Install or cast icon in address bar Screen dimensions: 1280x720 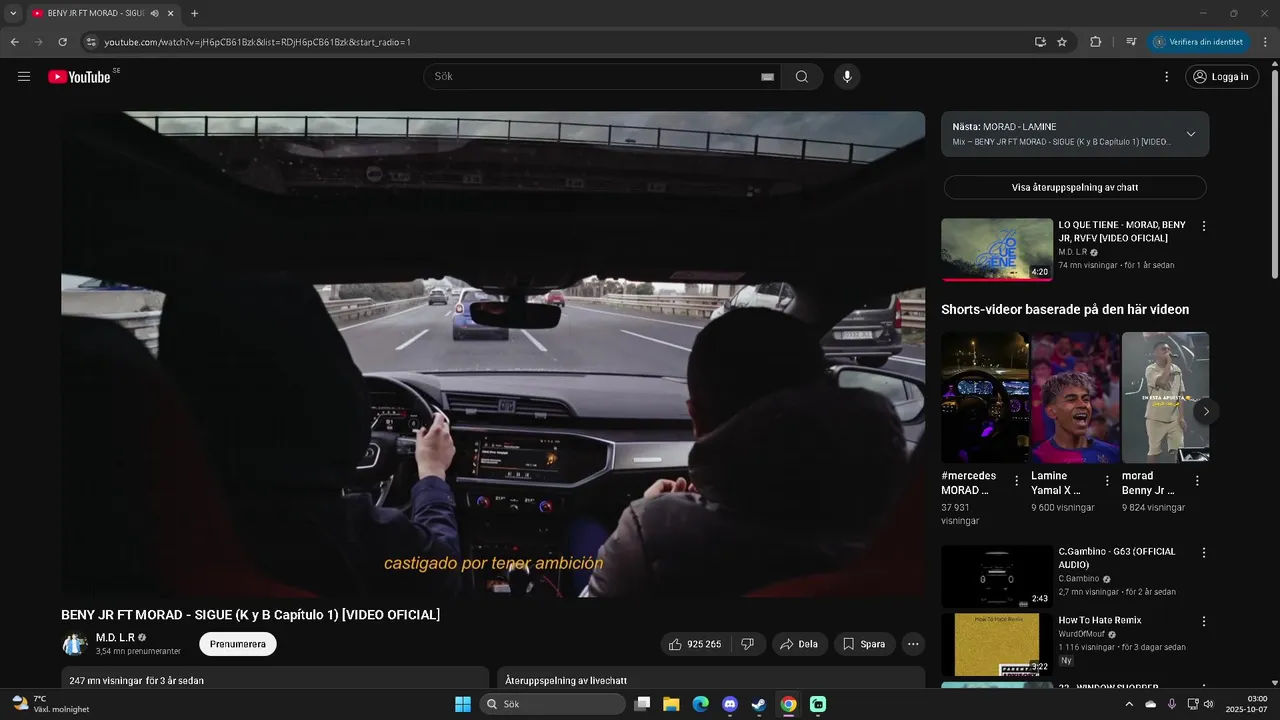pyautogui.click(x=1040, y=42)
